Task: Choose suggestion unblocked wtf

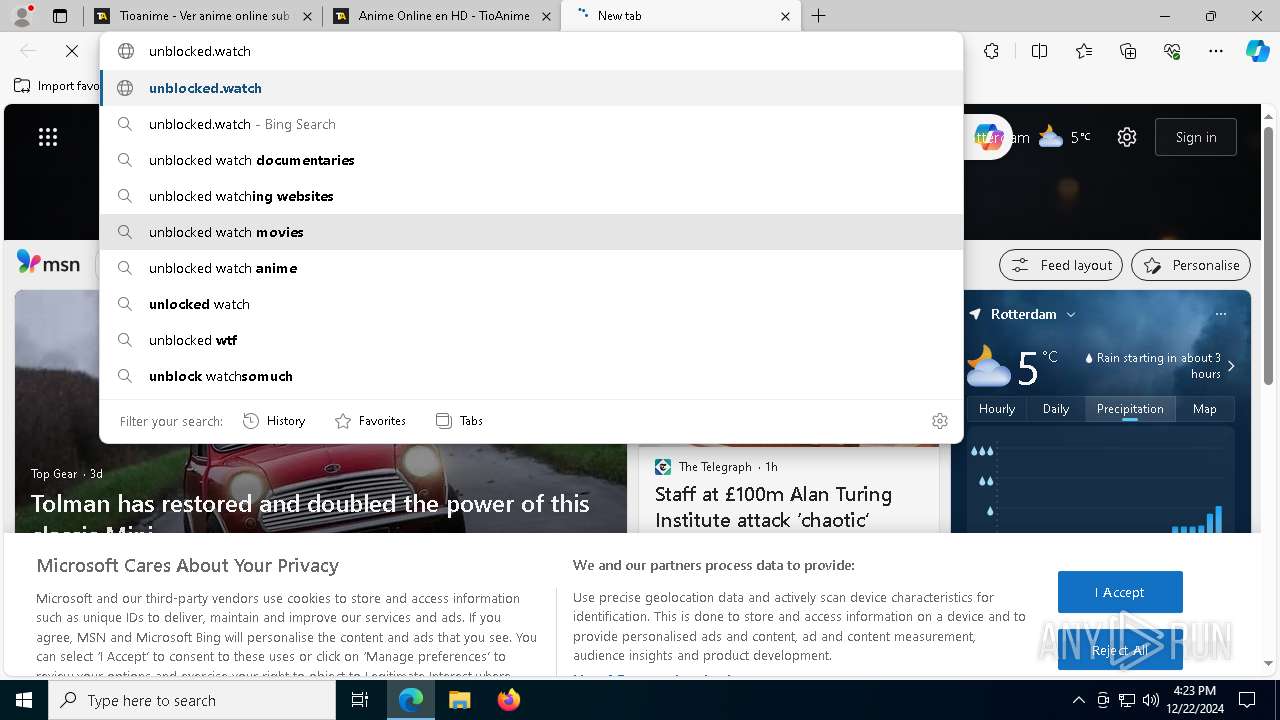Action: click(x=532, y=340)
